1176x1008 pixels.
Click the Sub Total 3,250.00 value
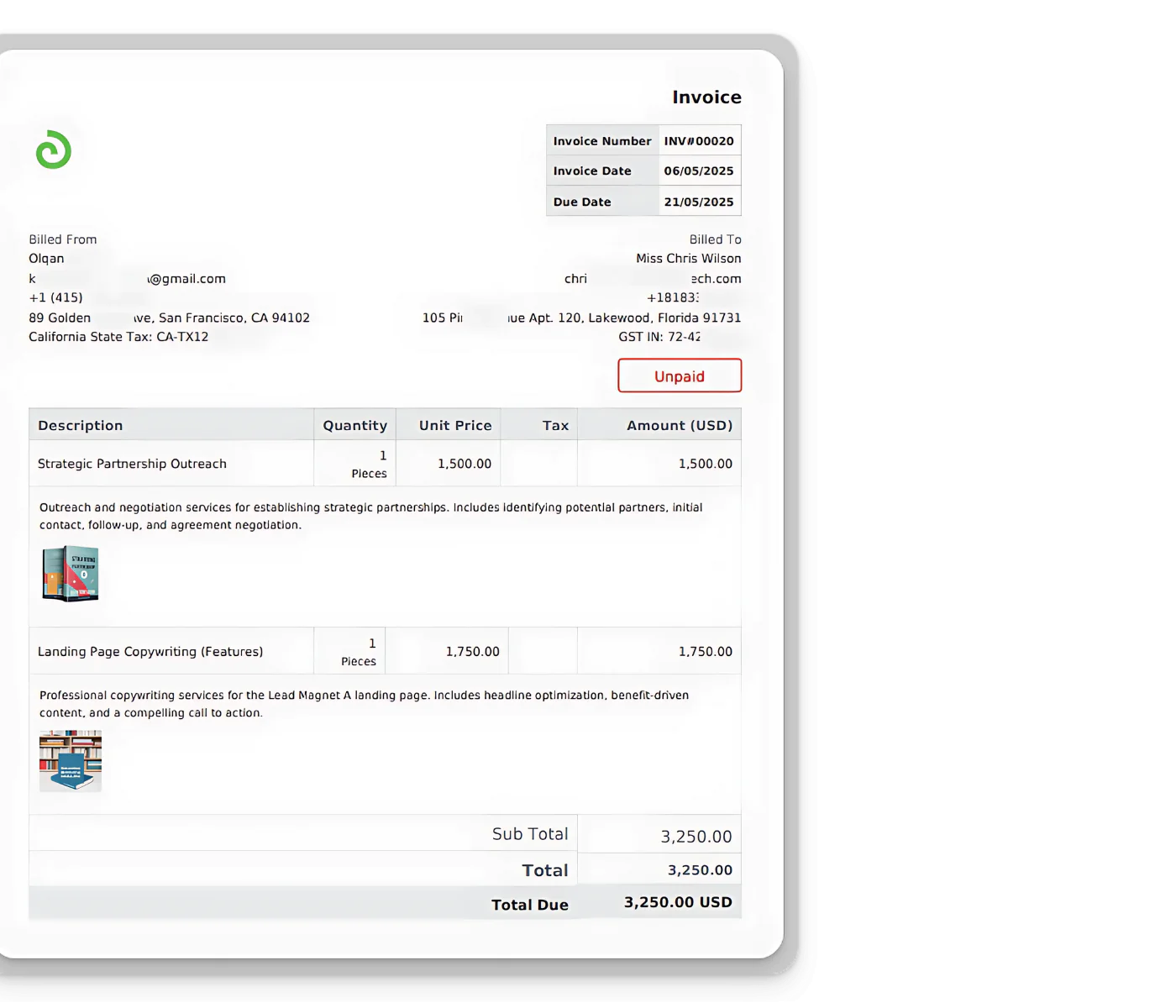pos(696,837)
